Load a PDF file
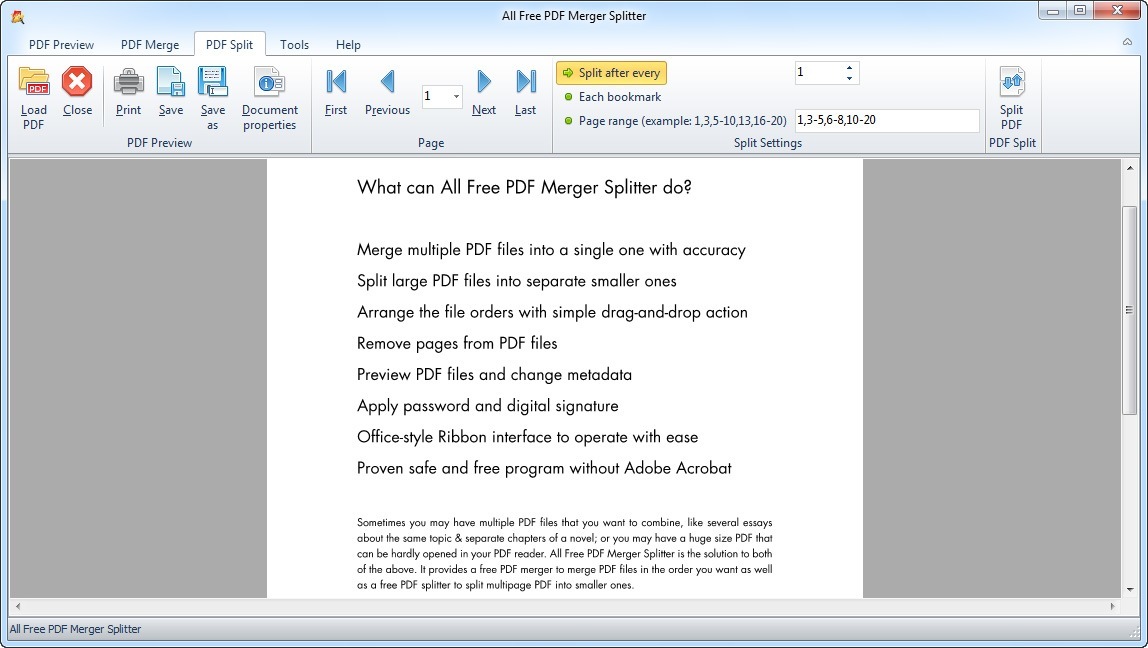 pos(33,97)
